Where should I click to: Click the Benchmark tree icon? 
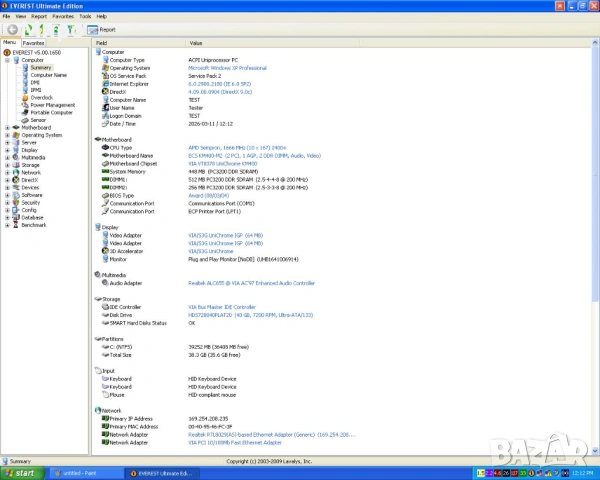(x=16, y=225)
